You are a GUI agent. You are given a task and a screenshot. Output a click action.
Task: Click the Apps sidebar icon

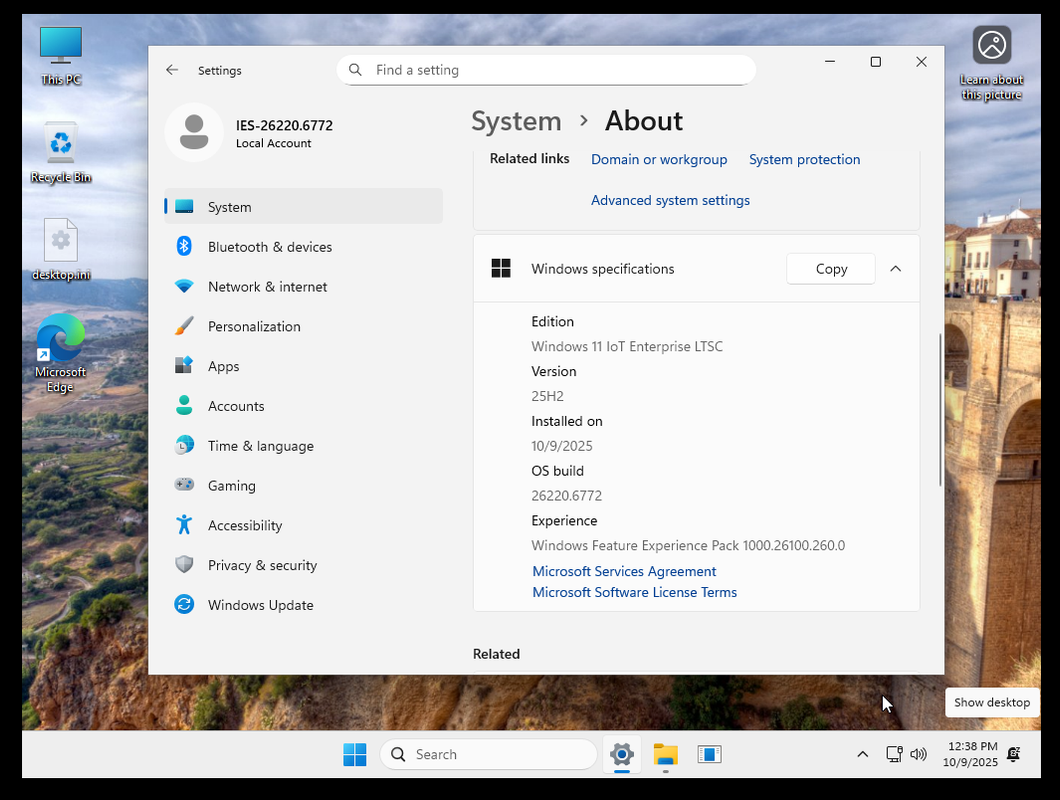tap(184, 366)
